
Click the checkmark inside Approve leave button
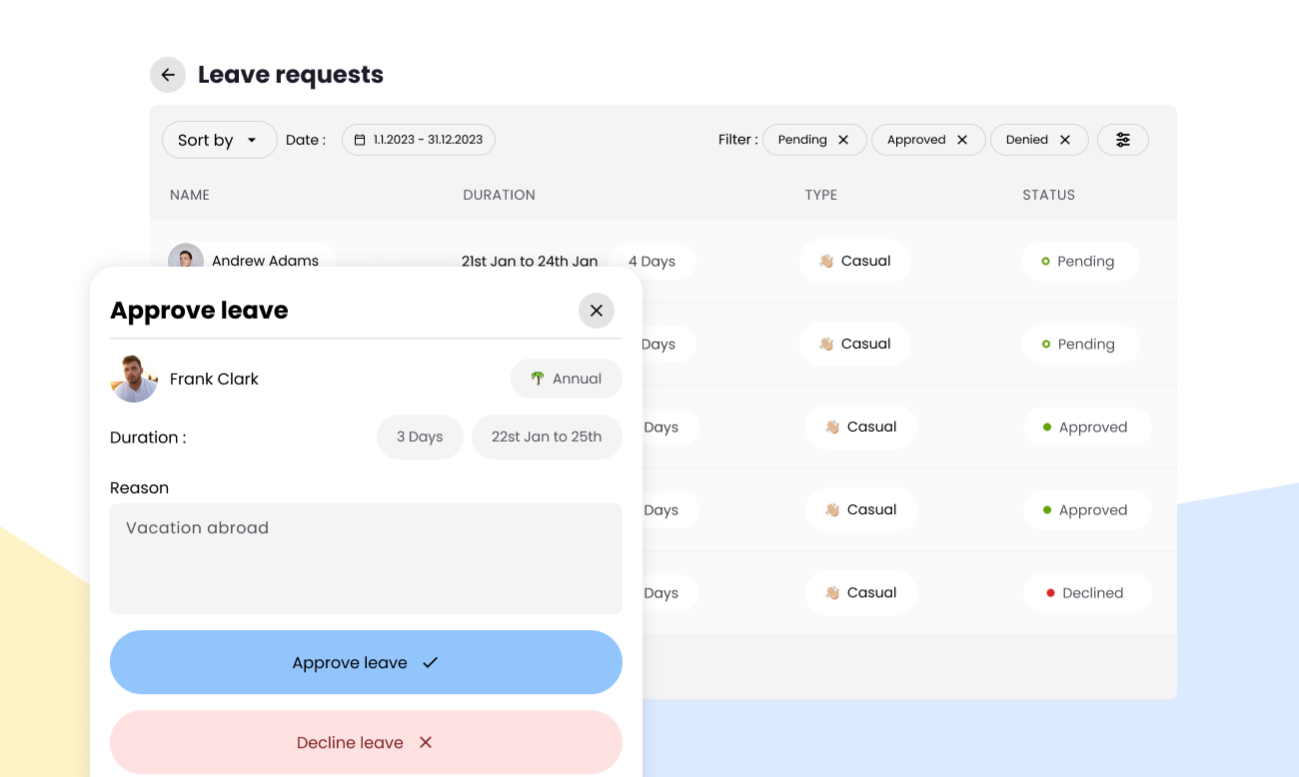(x=430, y=662)
